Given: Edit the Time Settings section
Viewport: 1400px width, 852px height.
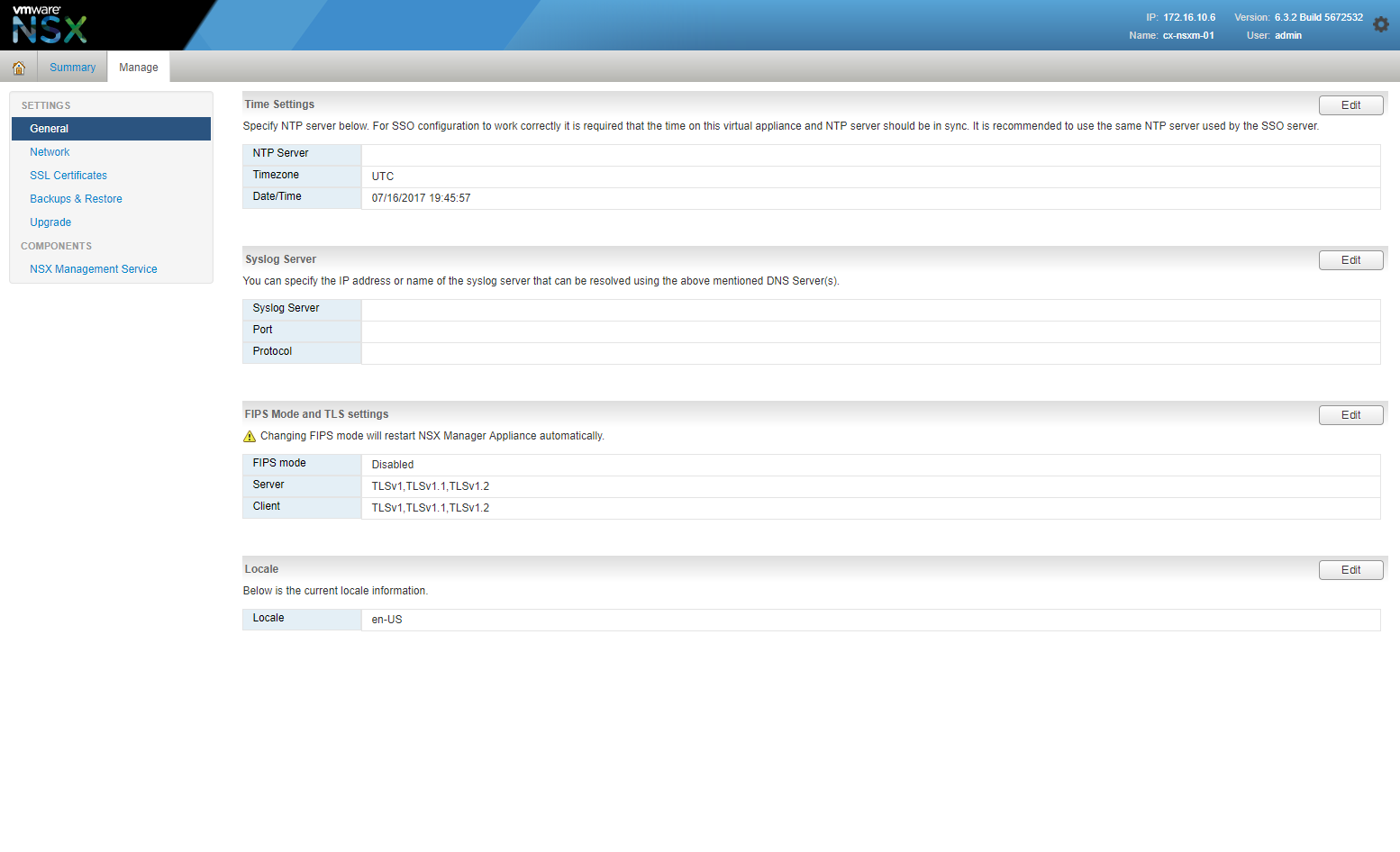Looking at the screenshot, I should [x=1350, y=105].
